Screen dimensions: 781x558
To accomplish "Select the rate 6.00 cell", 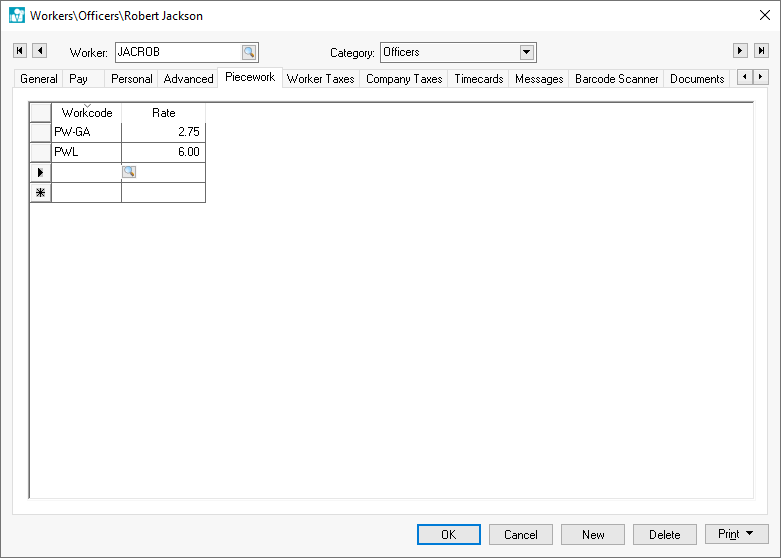I will click(x=163, y=152).
